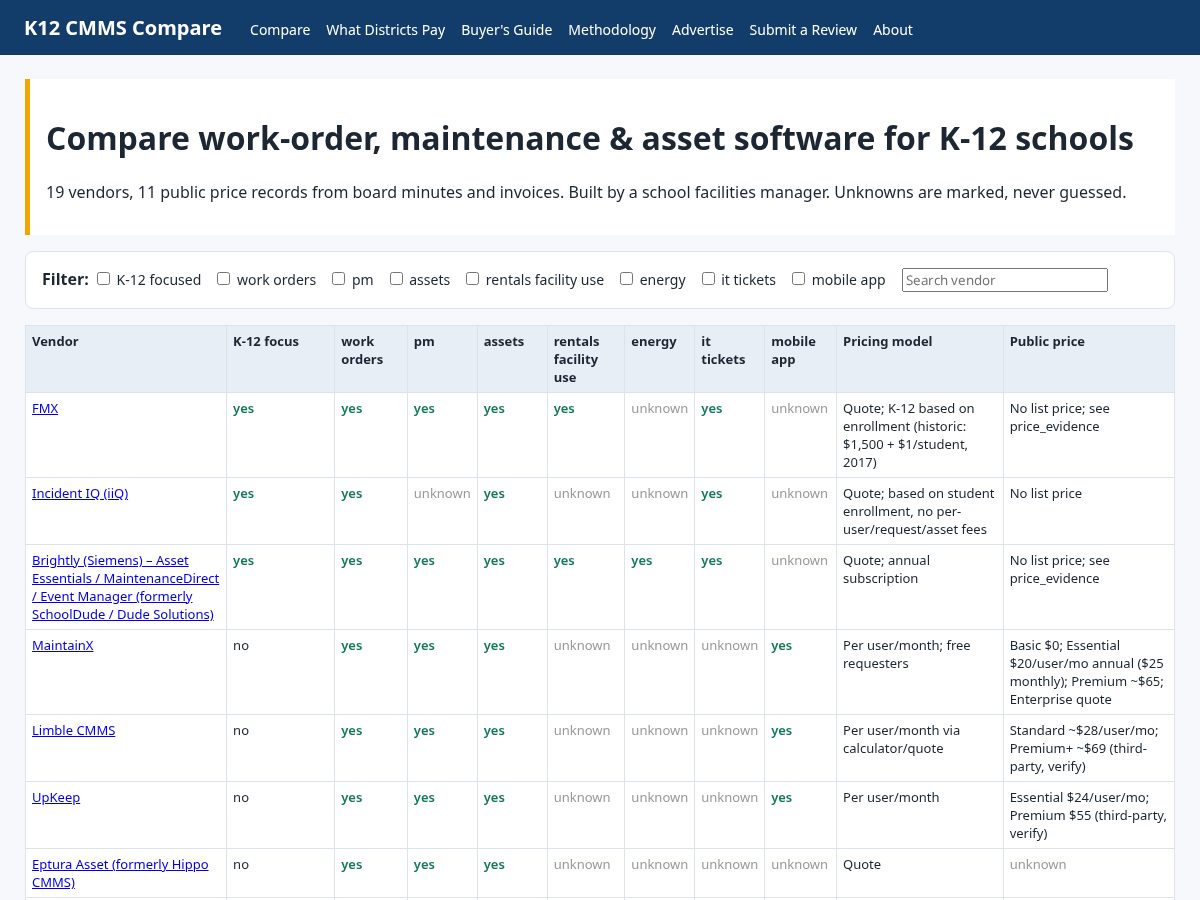The width and height of the screenshot is (1200, 900).
Task: Go to the About page
Action: [x=892, y=30]
